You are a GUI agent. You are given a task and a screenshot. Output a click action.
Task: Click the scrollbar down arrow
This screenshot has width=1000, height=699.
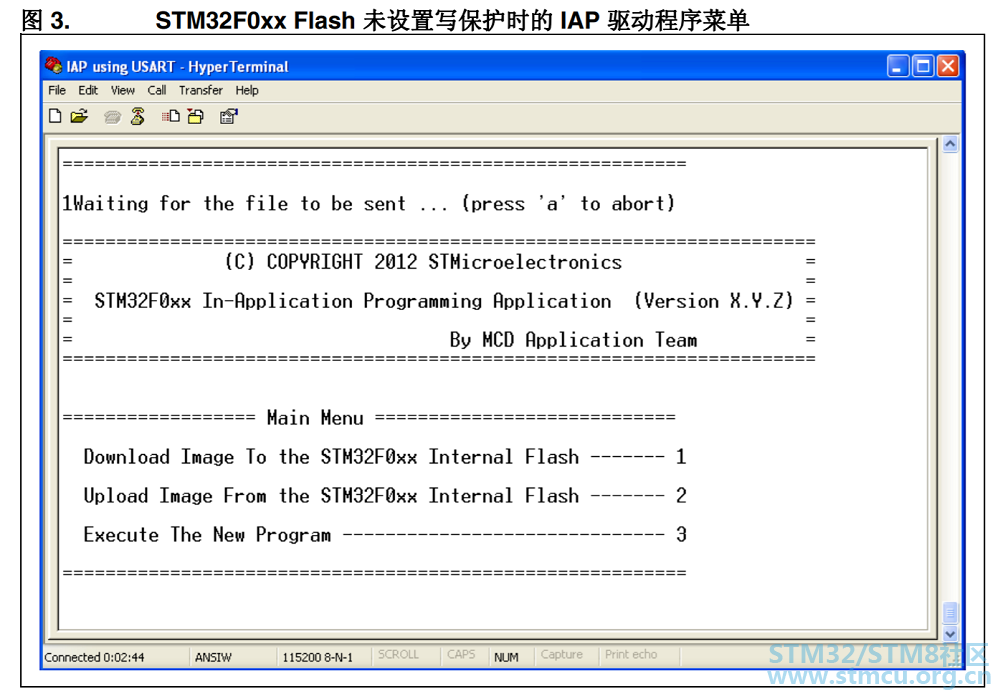(x=950, y=634)
